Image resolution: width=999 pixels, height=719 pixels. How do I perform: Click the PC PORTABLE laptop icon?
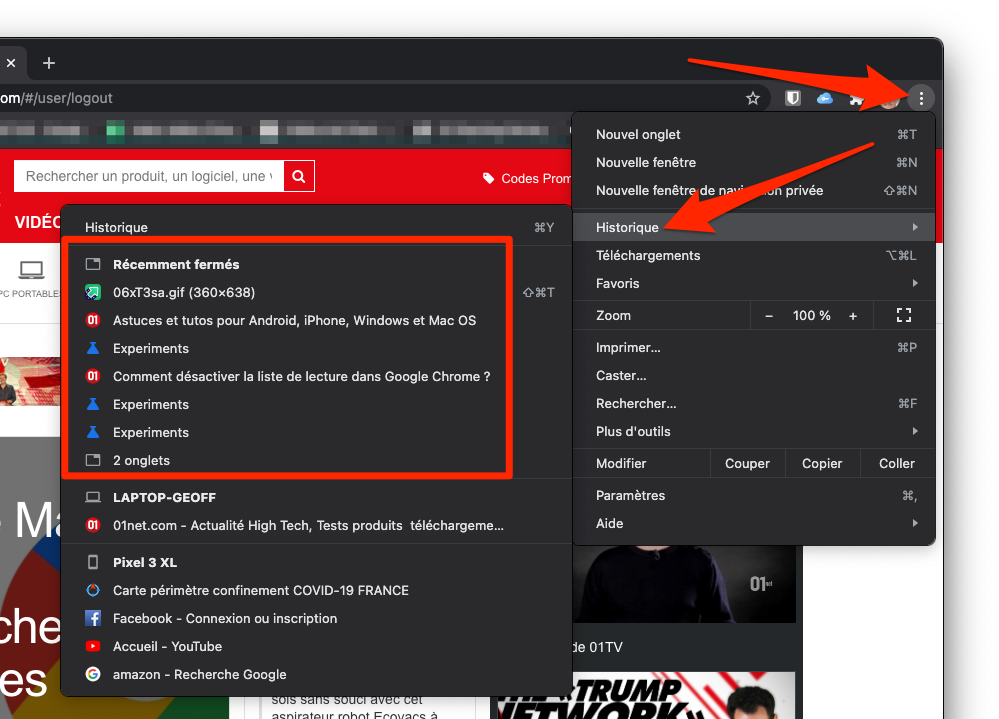pyautogui.click(x=31, y=270)
